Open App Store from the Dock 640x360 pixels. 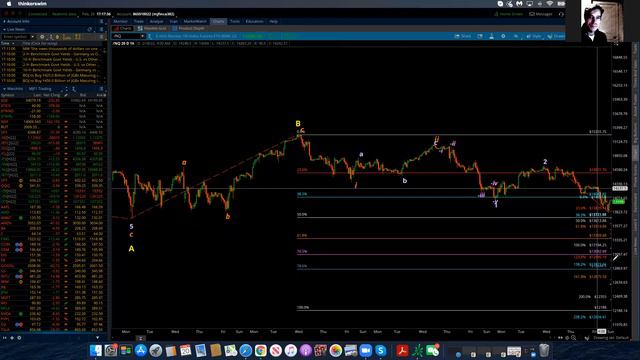coord(141,350)
